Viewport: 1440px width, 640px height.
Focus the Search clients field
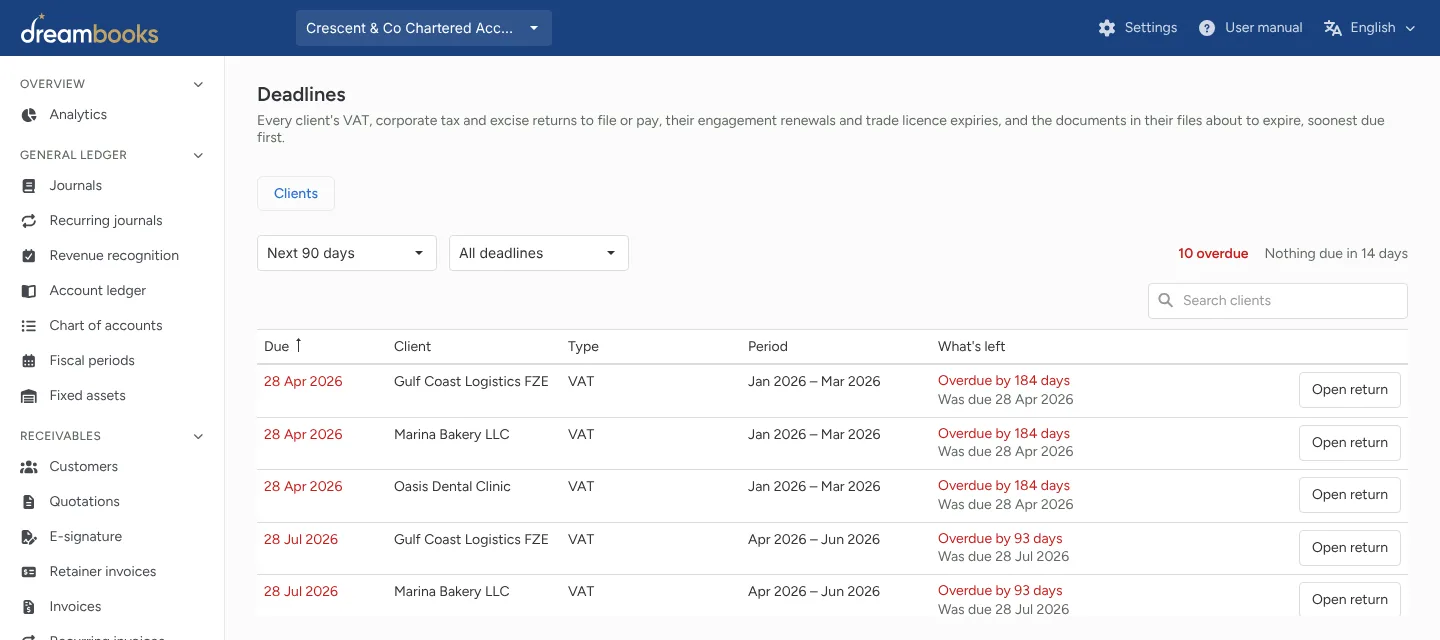point(1278,301)
